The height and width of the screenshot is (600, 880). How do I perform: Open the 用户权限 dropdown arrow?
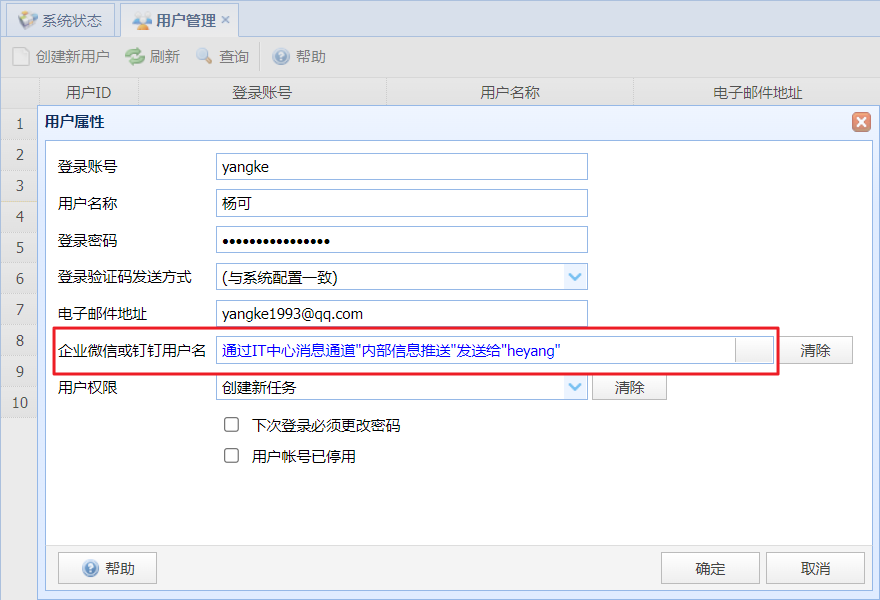pyautogui.click(x=575, y=387)
